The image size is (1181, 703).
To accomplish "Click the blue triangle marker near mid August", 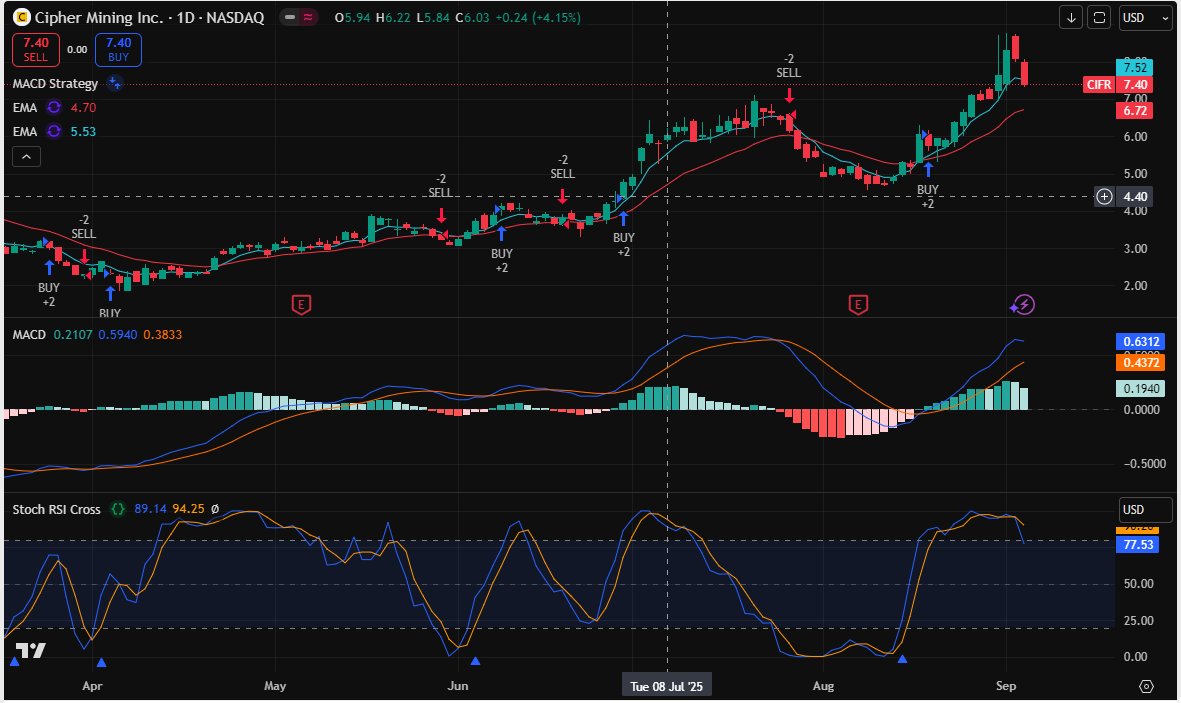I will coord(902,659).
